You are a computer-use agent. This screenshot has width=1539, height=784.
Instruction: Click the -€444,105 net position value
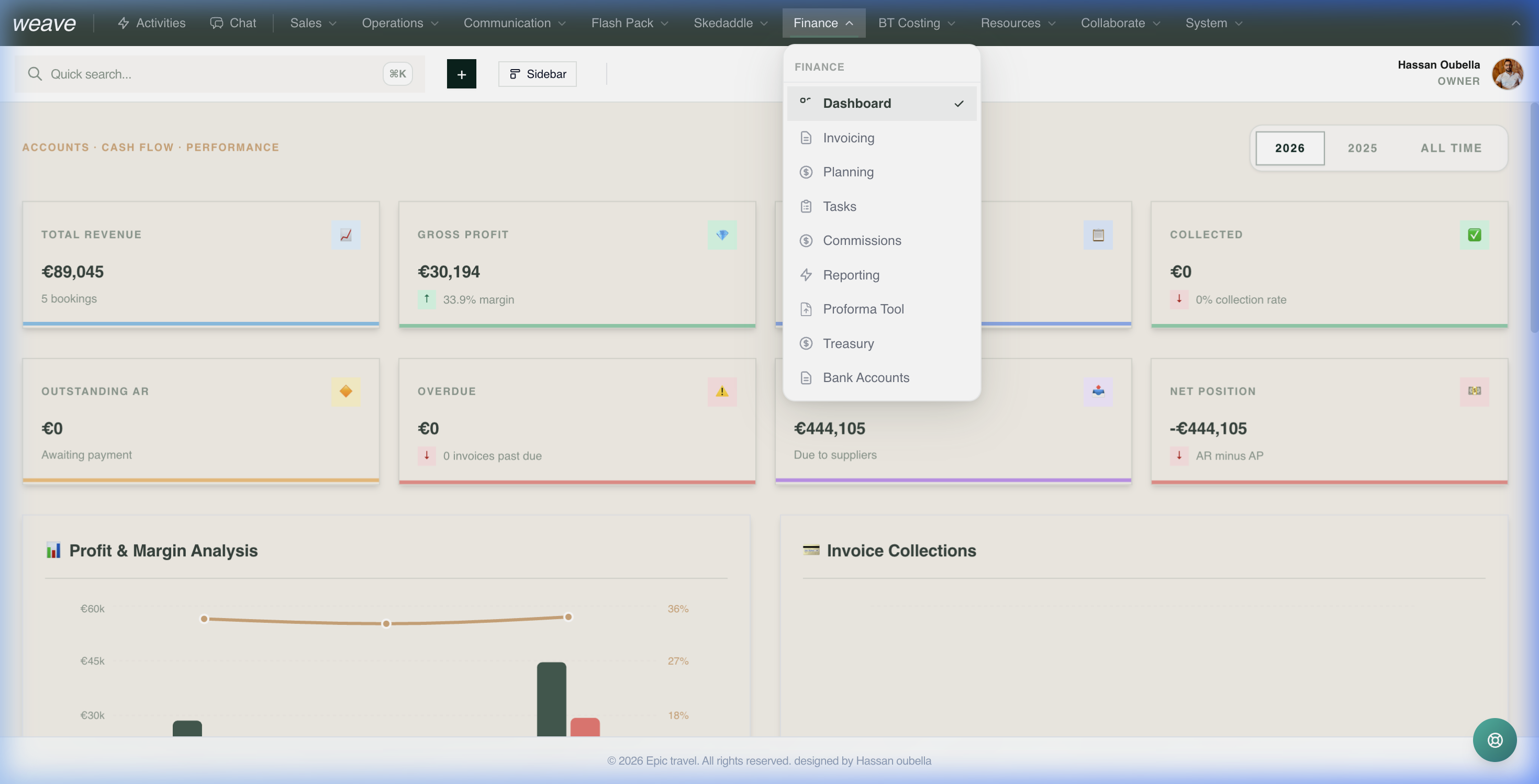(x=1208, y=429)
